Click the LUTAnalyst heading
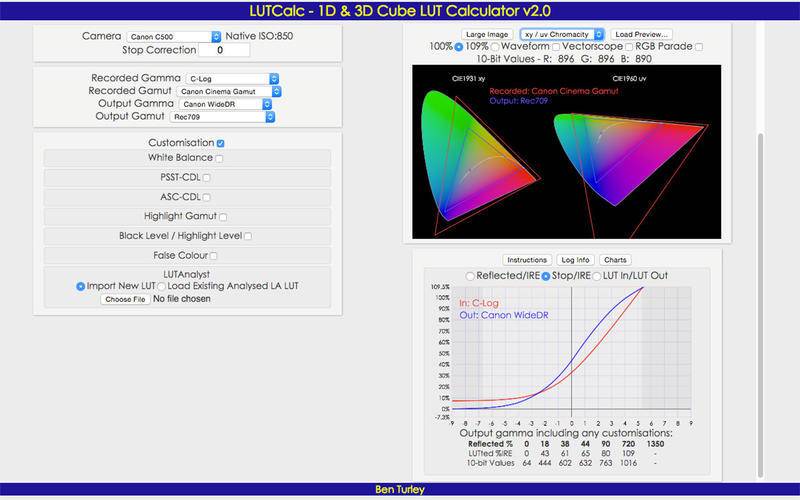This screenshot has width=800, height=500. [x=187, y=274]
